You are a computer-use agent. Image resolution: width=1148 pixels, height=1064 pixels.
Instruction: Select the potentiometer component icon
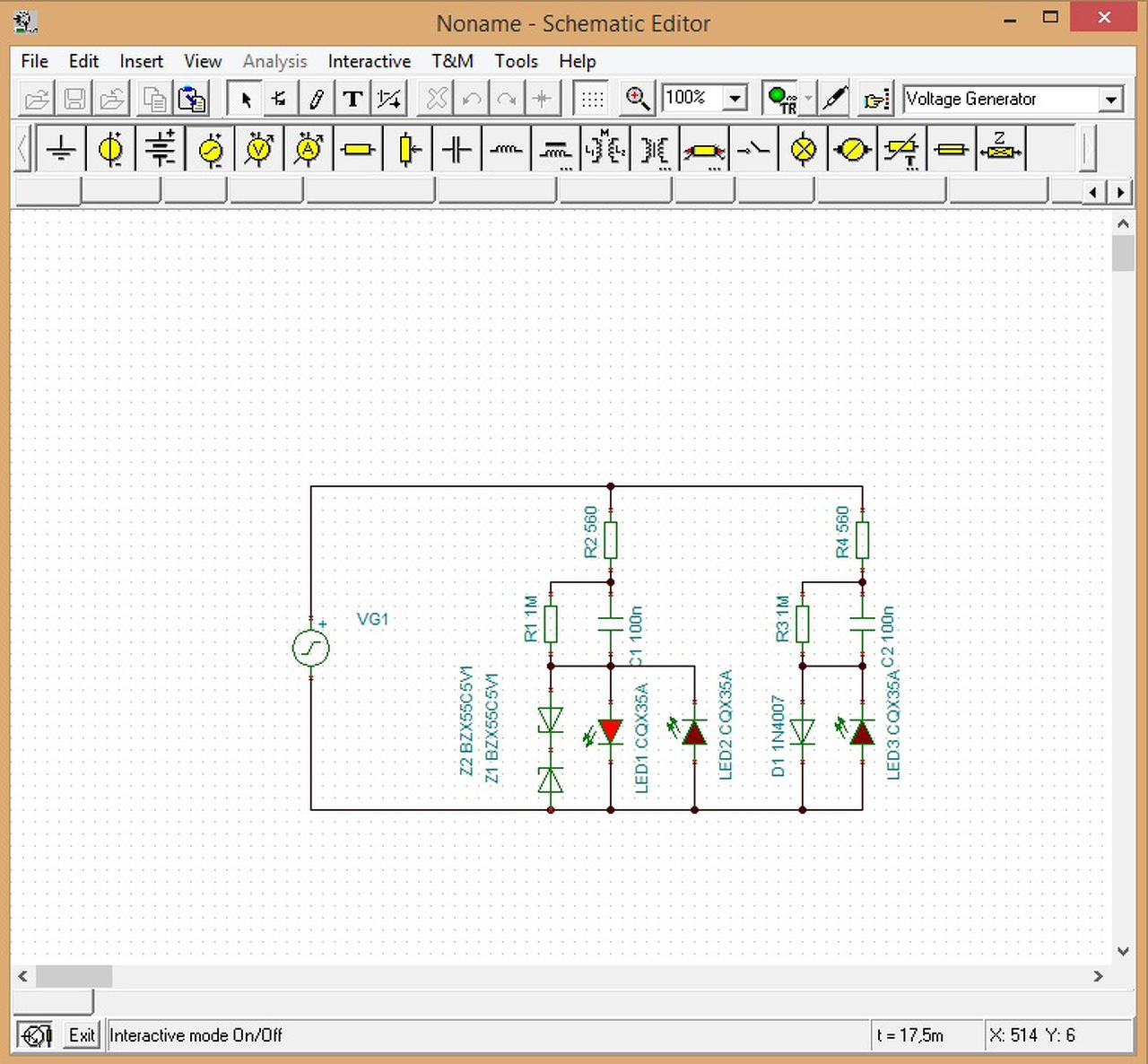click(x=407, y=149)
